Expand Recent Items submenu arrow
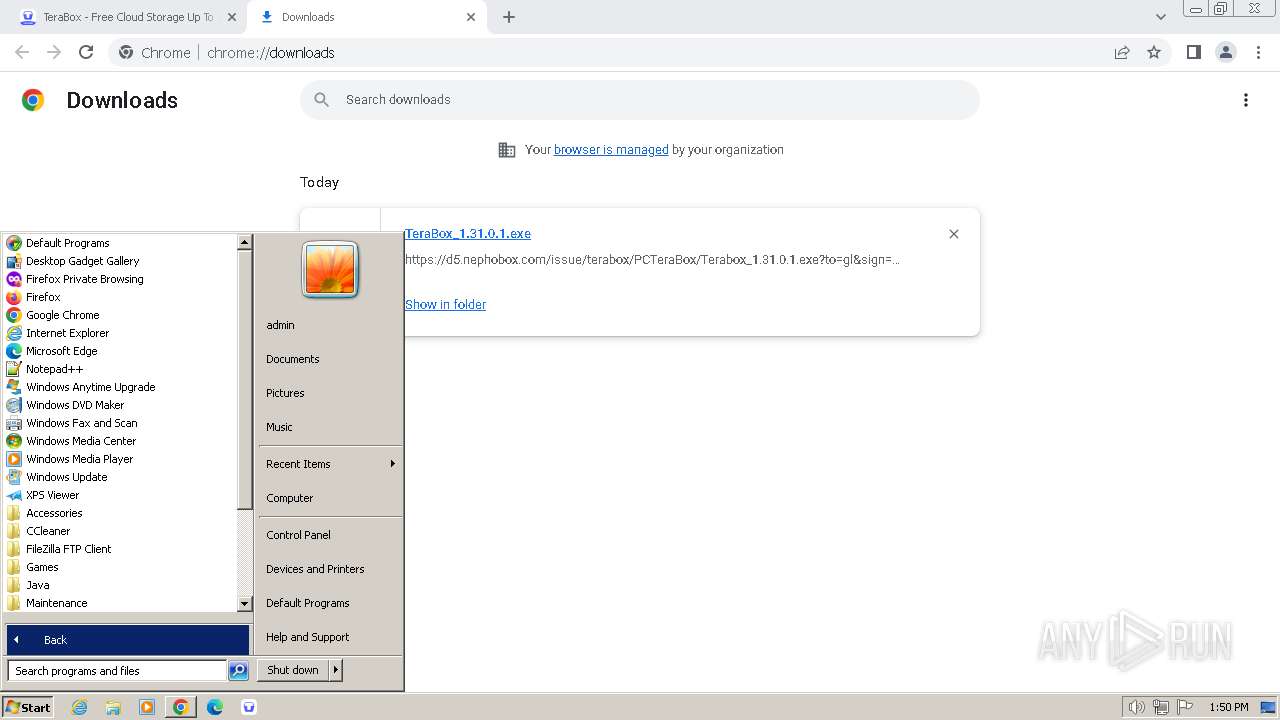This screenshot has width=1280, height=720. (x=393, y=464)
